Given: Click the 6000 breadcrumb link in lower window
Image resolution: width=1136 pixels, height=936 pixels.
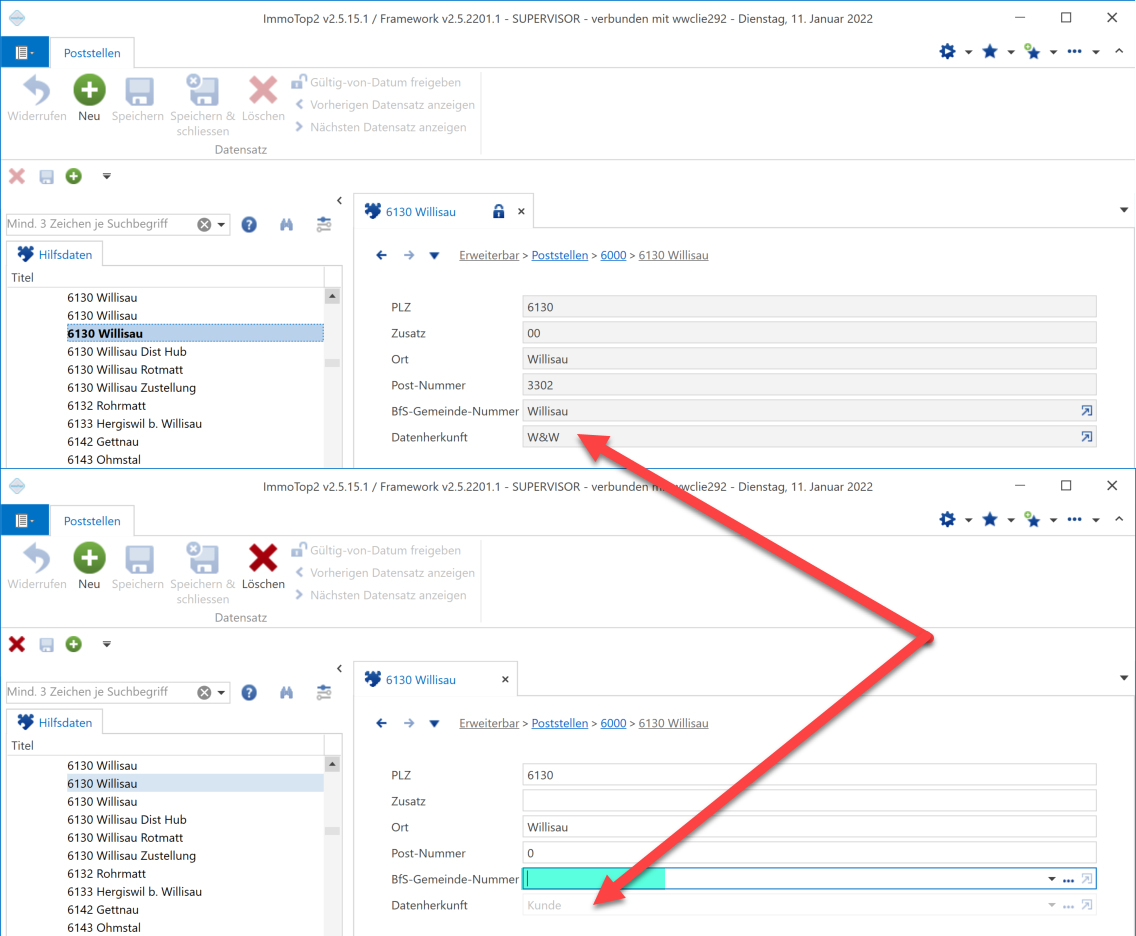Looking at the screenshot, I should pos(613,723).
